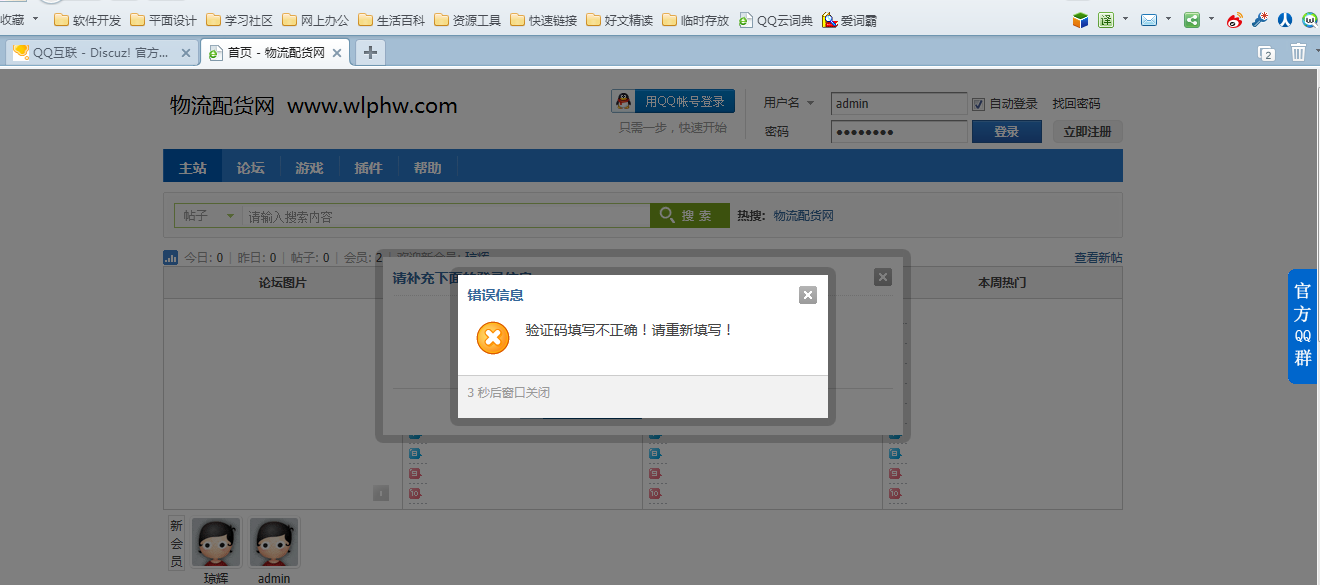Open the 学习社区 bookmark folder
1320x585 pixels.
pyautogui.click(x=240, y=20)
